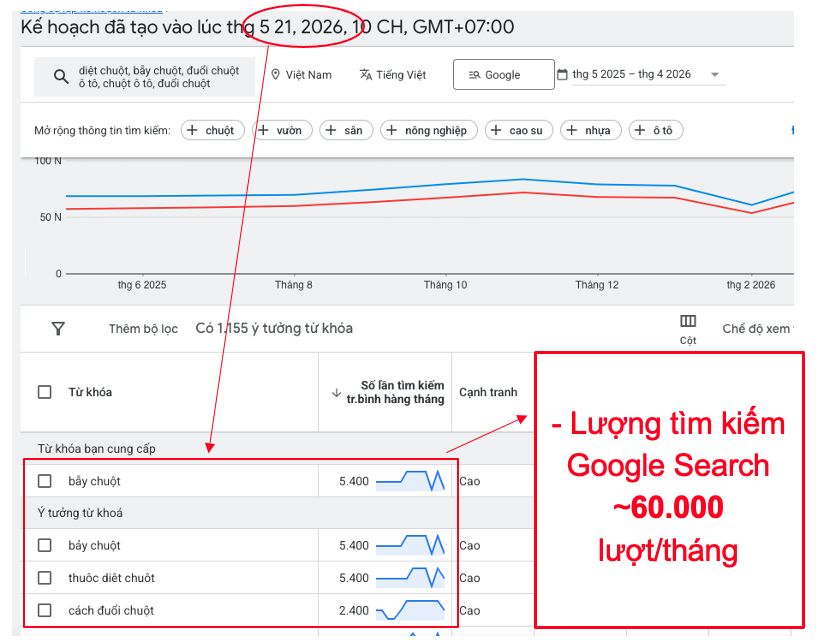Click the Tiếng Việt language setting

(393, 74)
